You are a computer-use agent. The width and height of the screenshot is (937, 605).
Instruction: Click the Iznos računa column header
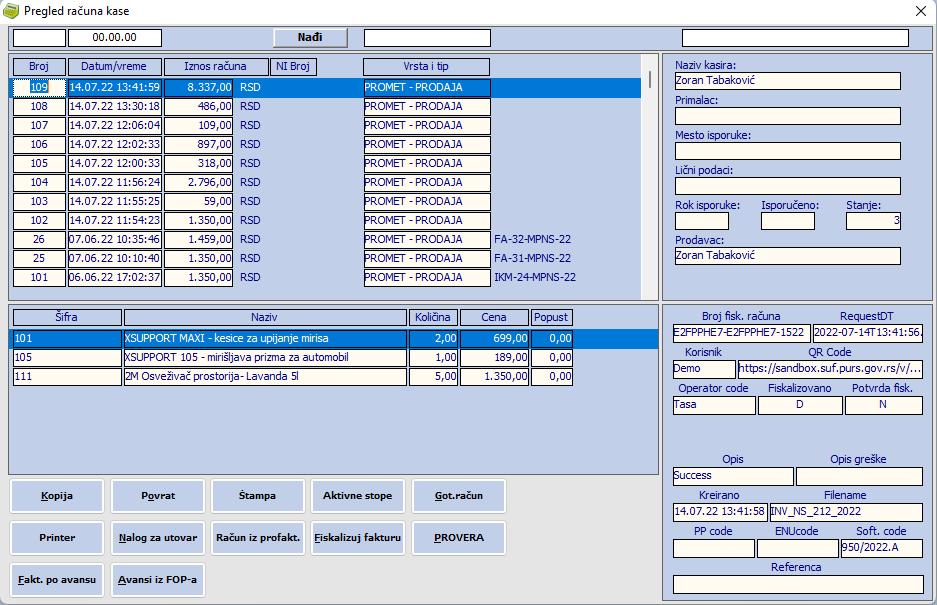[215, 66]
